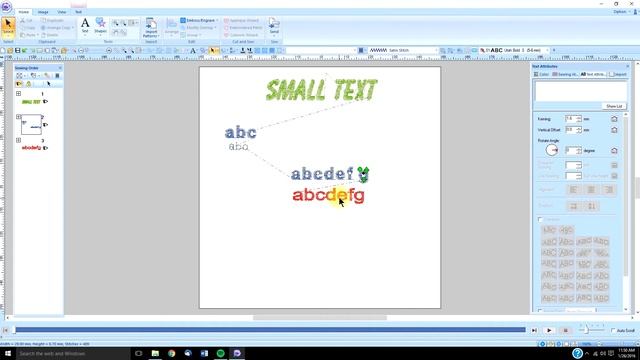Image resolution: width=640 pixels, height=360 pixels.
Task: Open Chrome from the taskbar
Action: (171, 353)
